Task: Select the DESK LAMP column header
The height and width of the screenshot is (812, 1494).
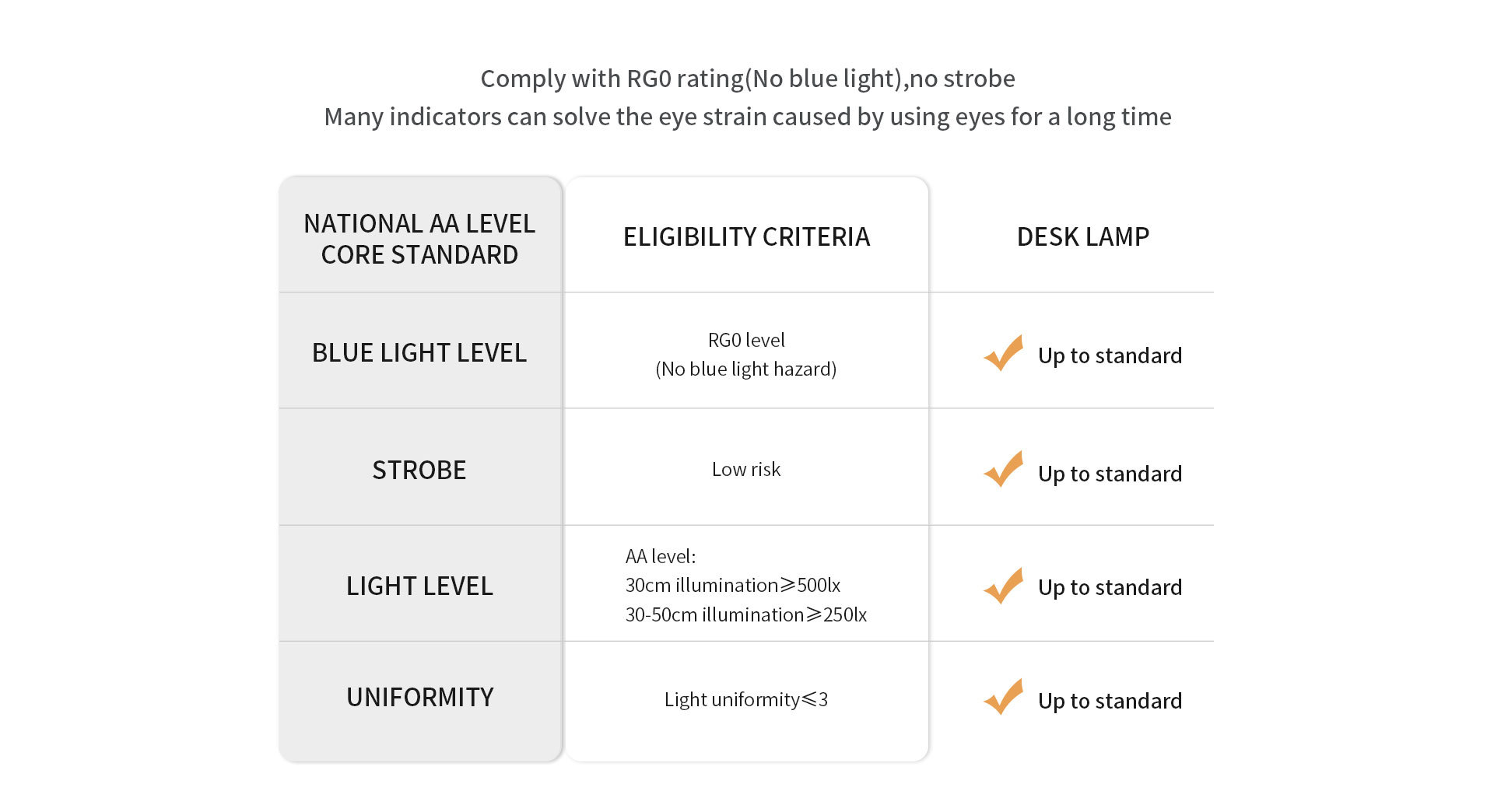Action: click(1083, 236)
